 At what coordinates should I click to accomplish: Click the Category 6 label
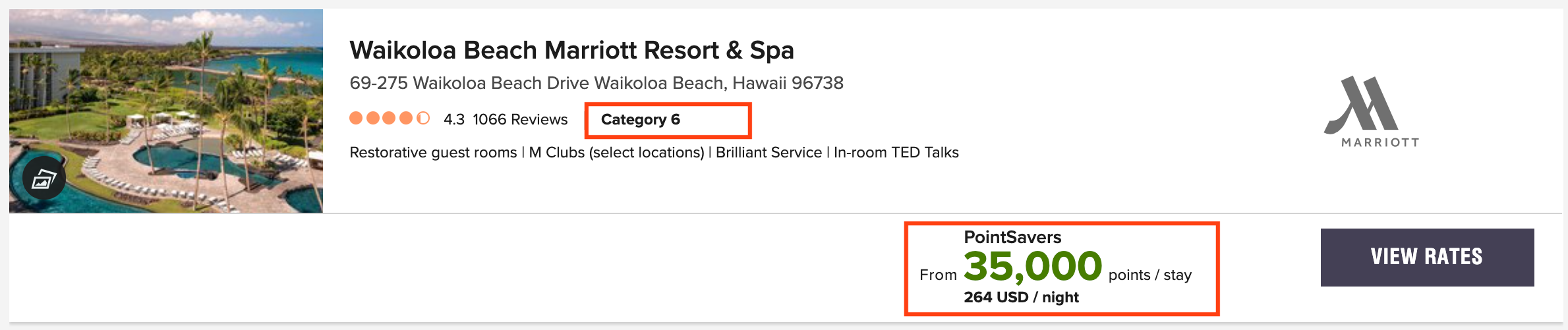[640, 119]
